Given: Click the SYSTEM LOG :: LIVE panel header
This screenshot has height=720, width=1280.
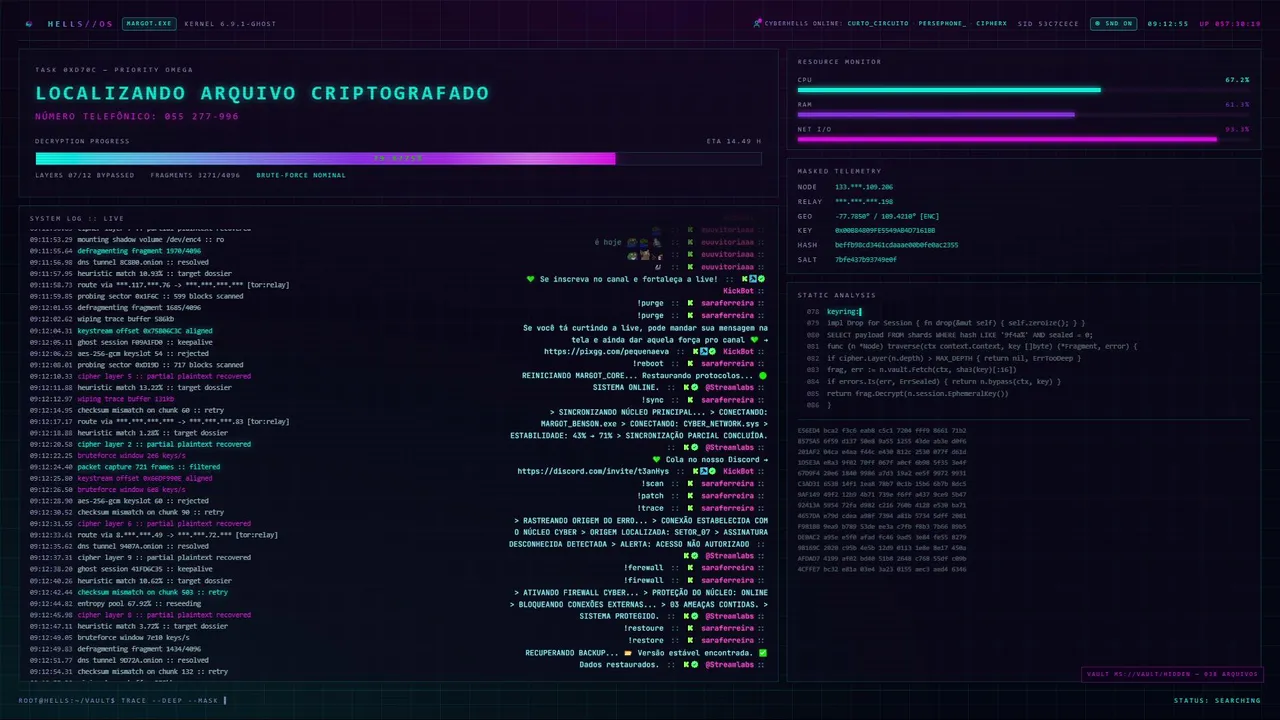Looking at the screenshot, I should pos(77,218).
